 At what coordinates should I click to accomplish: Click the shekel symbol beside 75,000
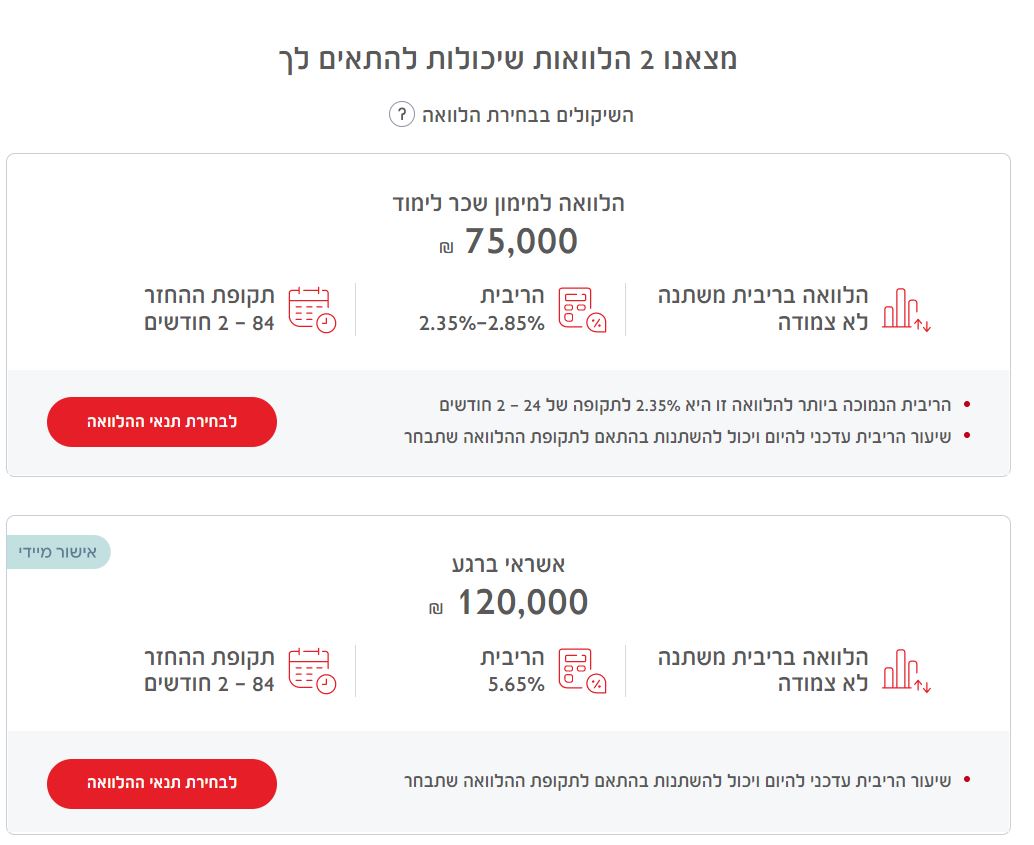pos(446,246)
